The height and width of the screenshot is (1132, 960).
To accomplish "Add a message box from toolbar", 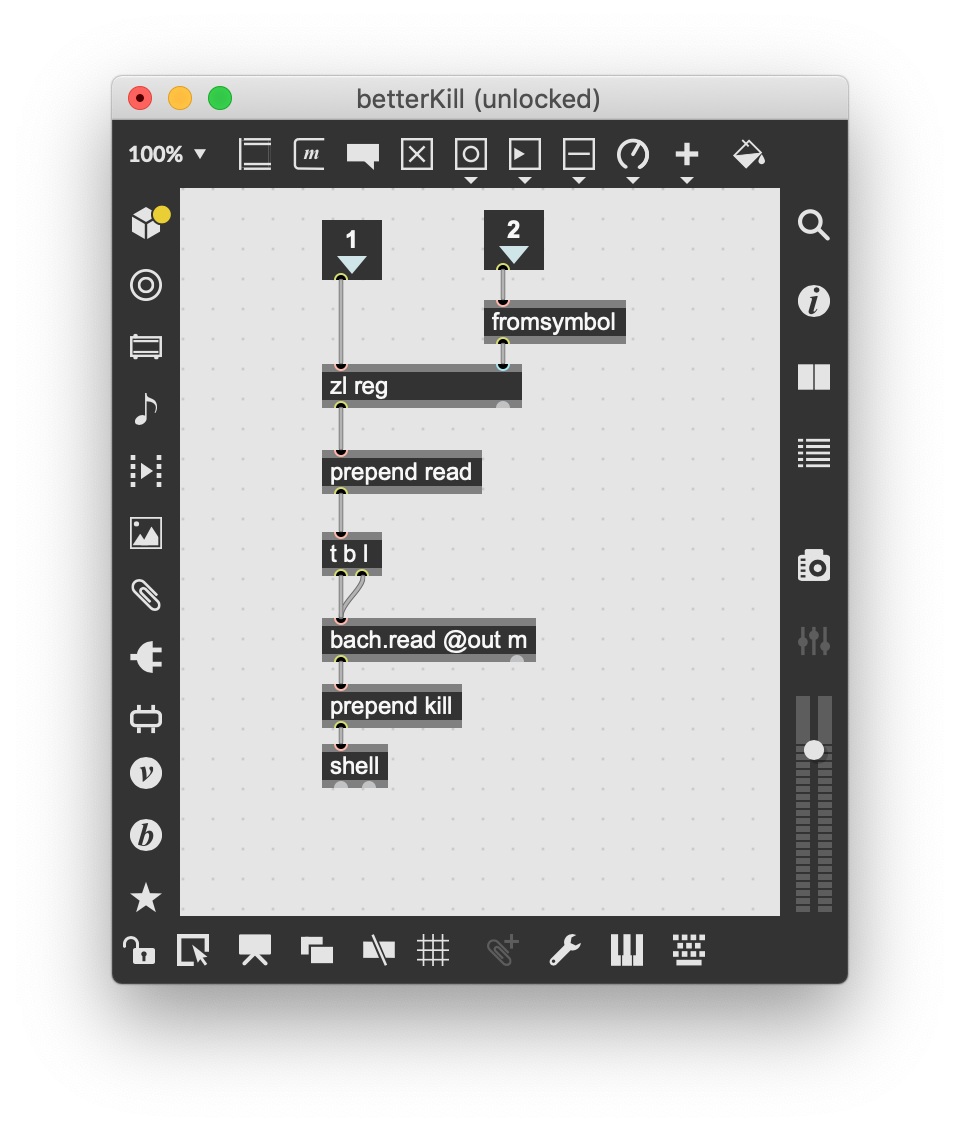I will click(x=309, y=154).
